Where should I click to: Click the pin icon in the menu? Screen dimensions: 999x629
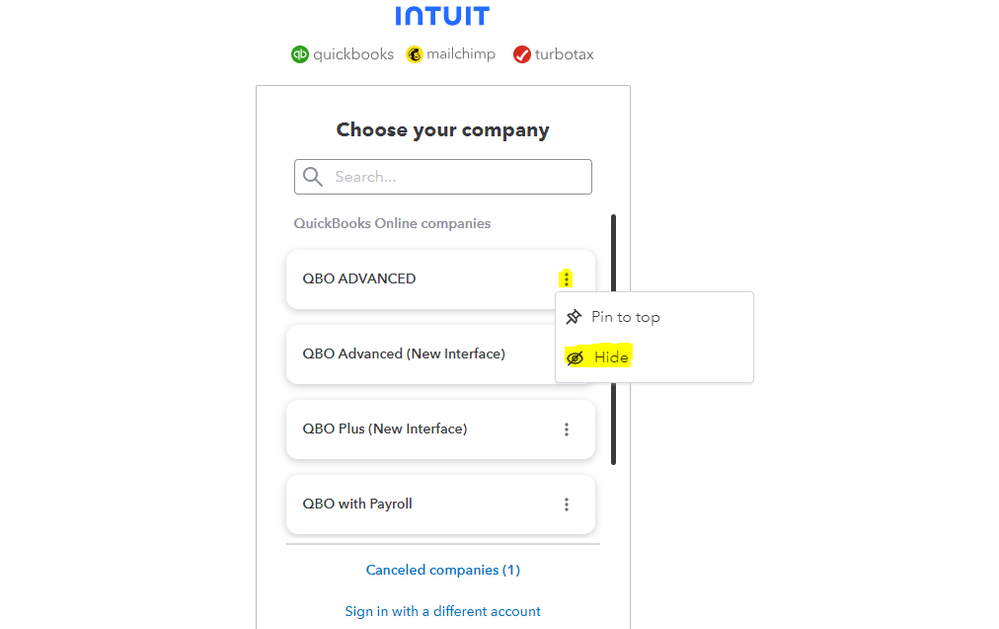(x=574, y=317)
